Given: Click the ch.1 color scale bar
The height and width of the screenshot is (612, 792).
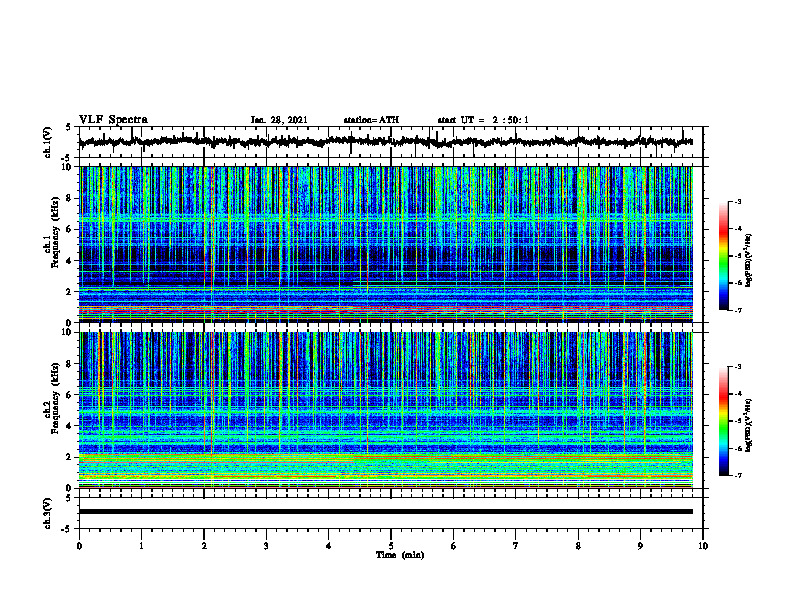Looking at the screenshot, I should pos(723,256).
